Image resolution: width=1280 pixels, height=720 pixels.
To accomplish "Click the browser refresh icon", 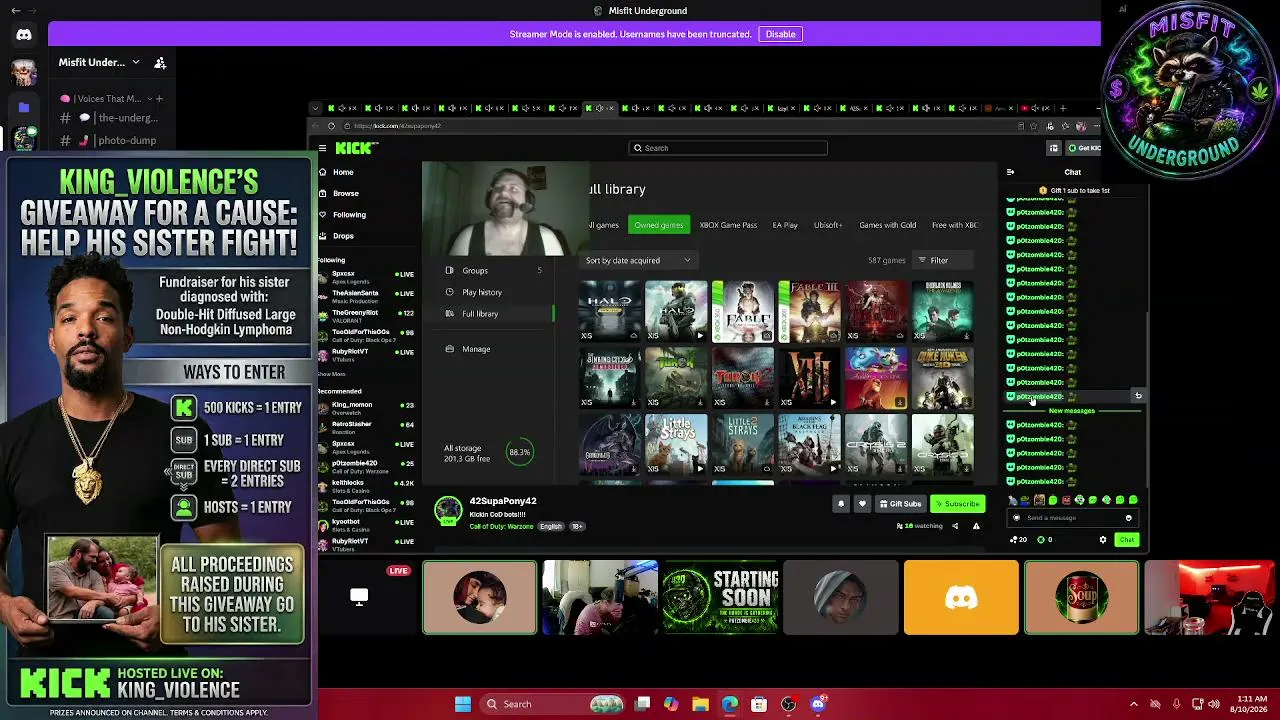I will coord(331,126).
